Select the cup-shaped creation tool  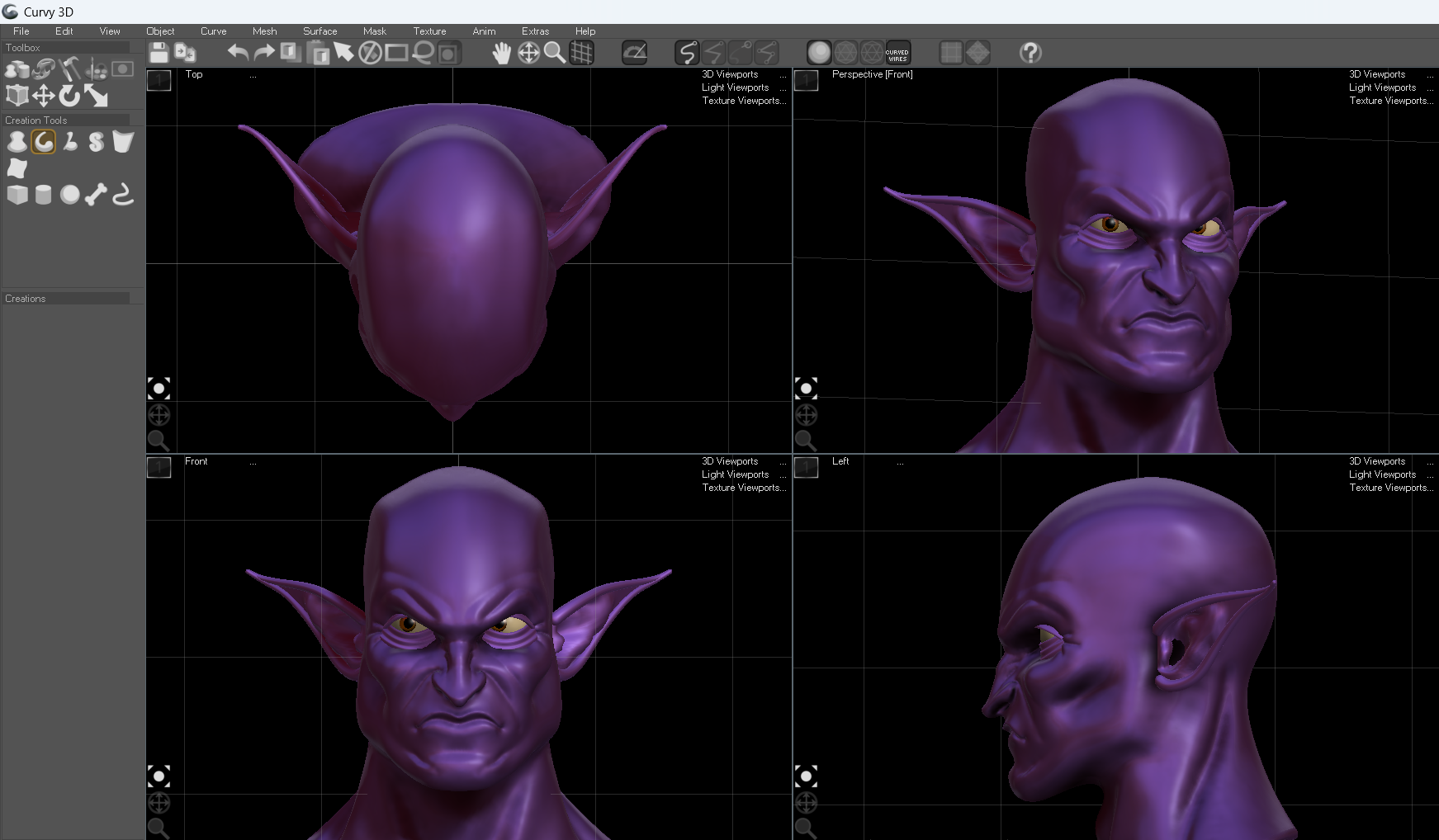click(x=123, y=142)
